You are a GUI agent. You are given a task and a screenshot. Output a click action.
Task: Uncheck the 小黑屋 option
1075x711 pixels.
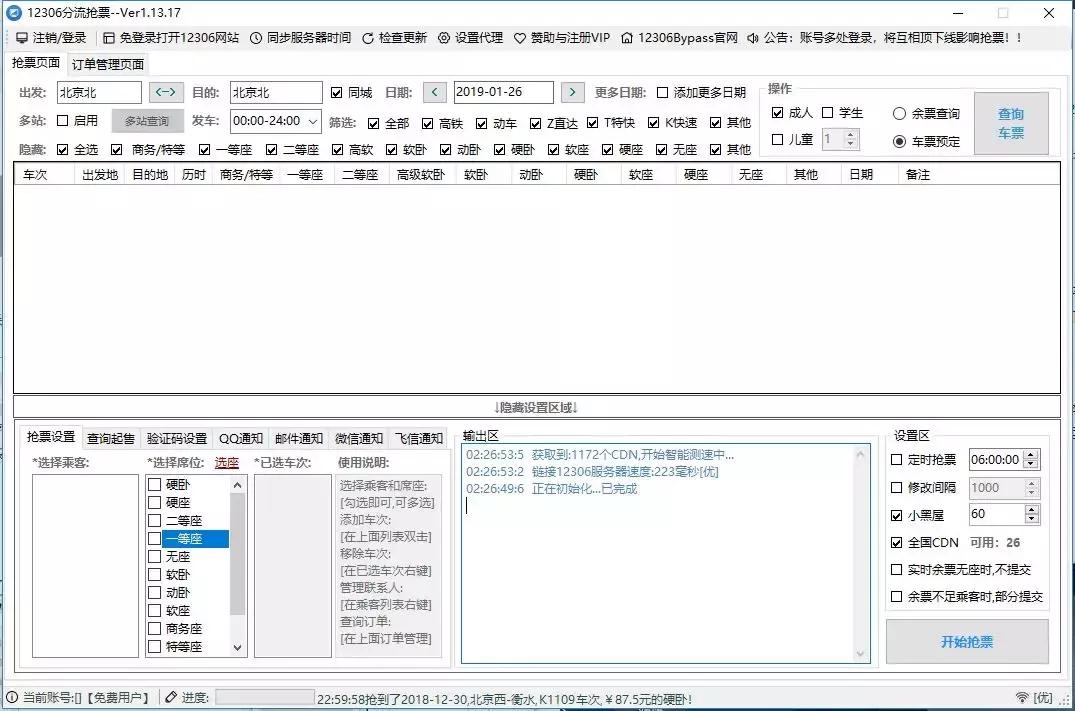click(x=896, y=517)
